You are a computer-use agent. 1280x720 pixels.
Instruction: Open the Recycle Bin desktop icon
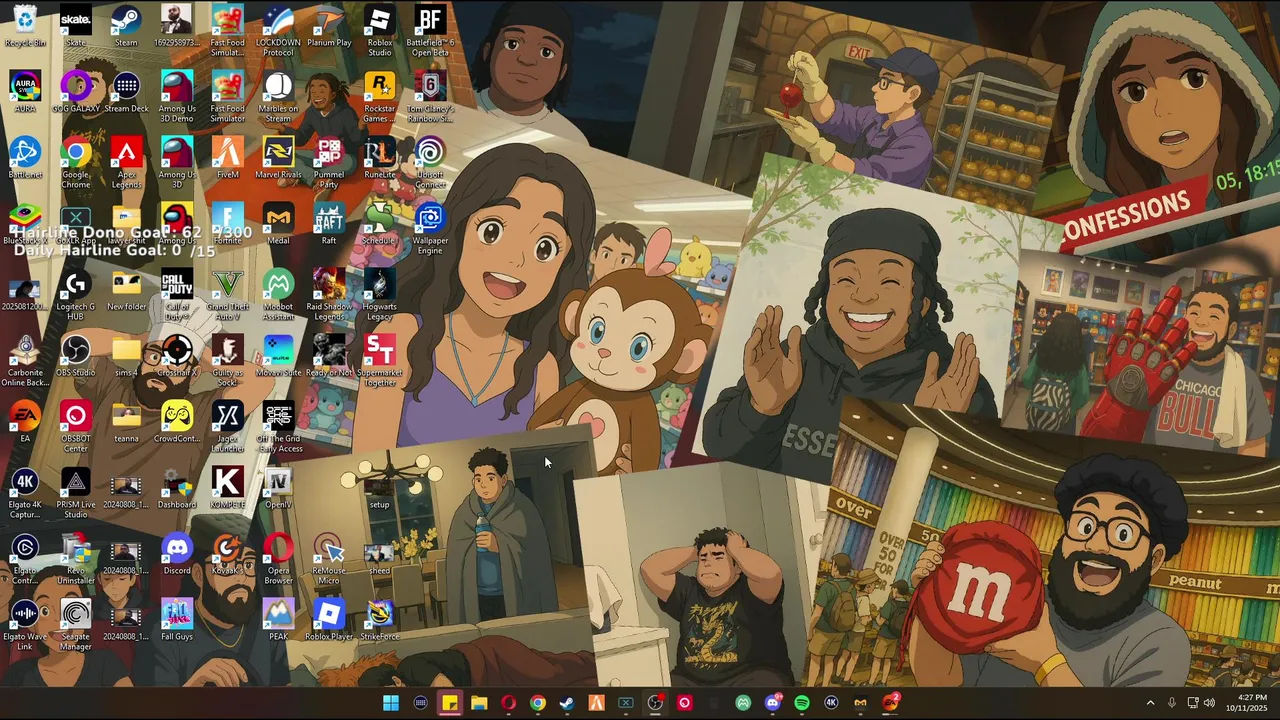pos(25,26)
